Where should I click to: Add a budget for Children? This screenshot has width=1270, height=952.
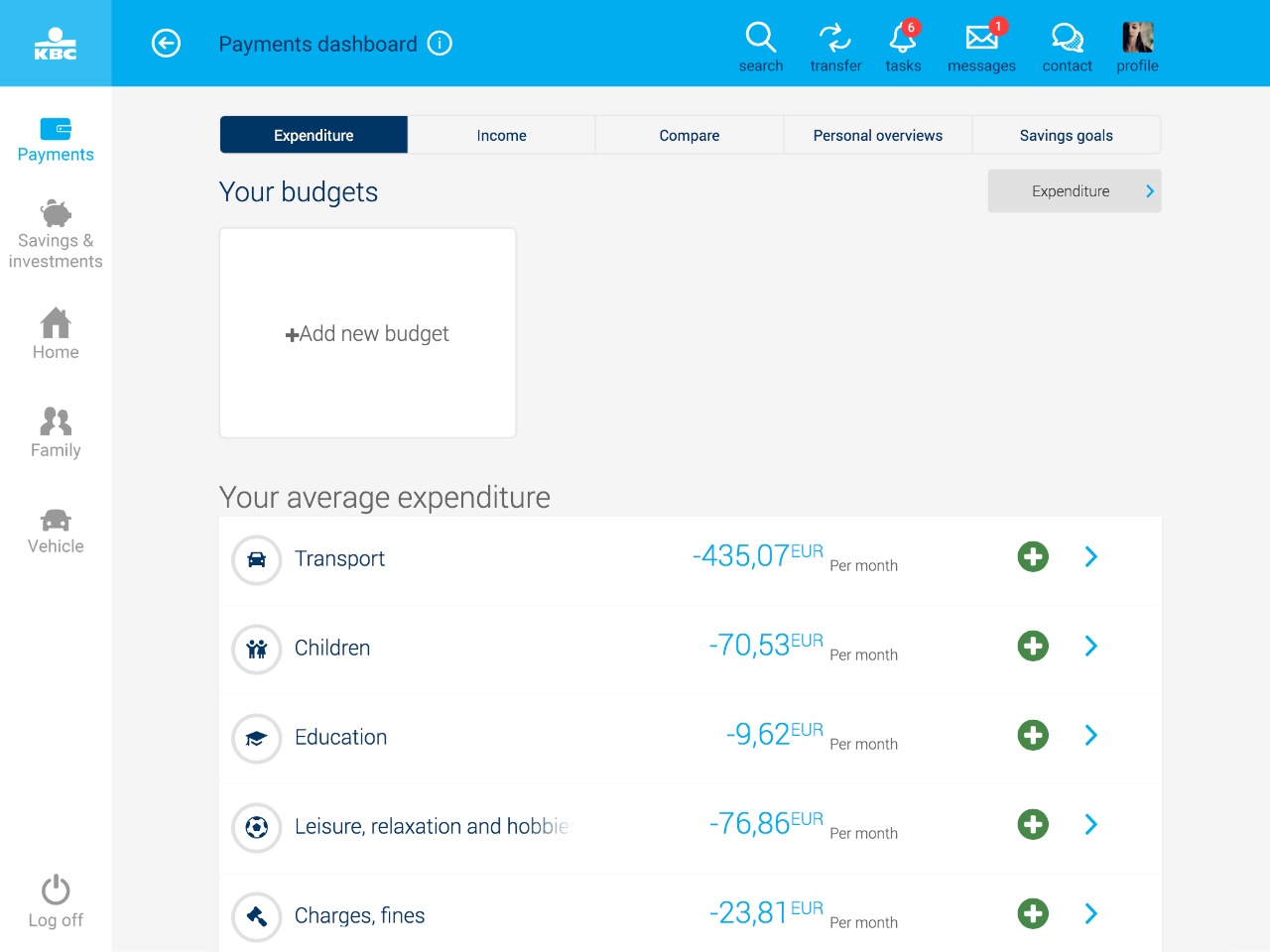pyautogui.click(x=1033, y=646)
